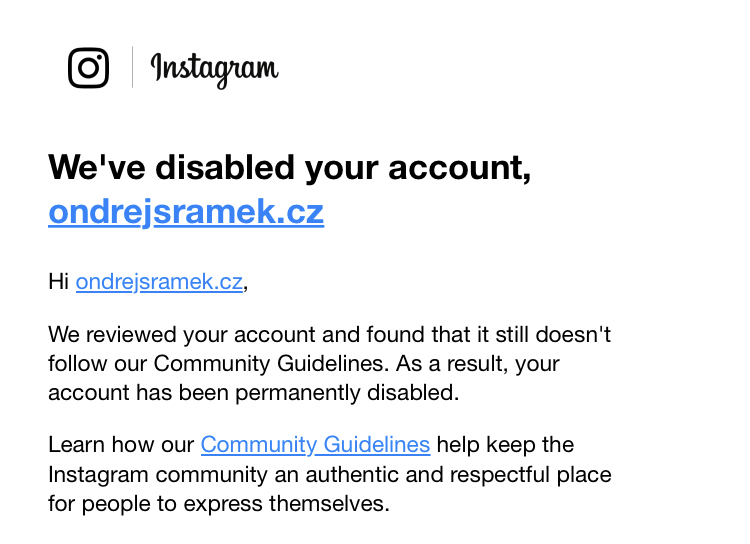Click the words "As a result, your"
Viewport: 750px width, 544px height.
(x=477, y=364)
